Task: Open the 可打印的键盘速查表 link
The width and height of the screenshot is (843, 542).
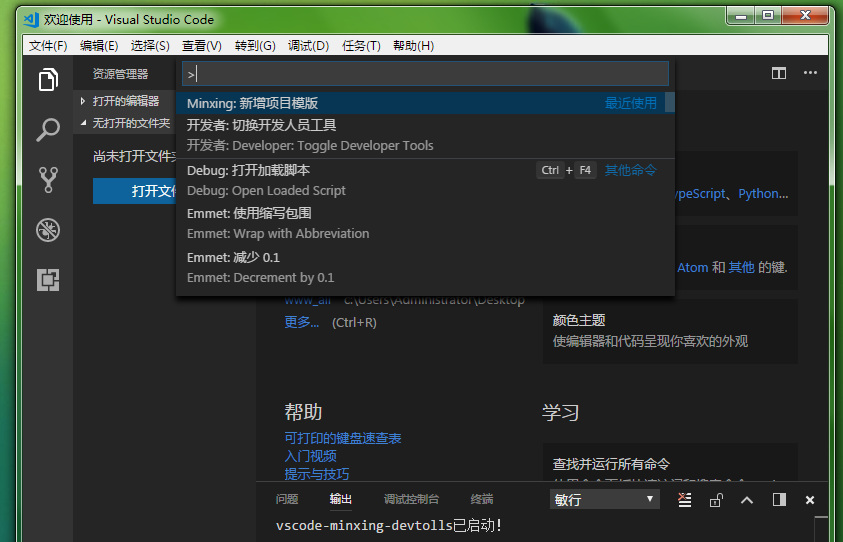Action: (342, 438)
